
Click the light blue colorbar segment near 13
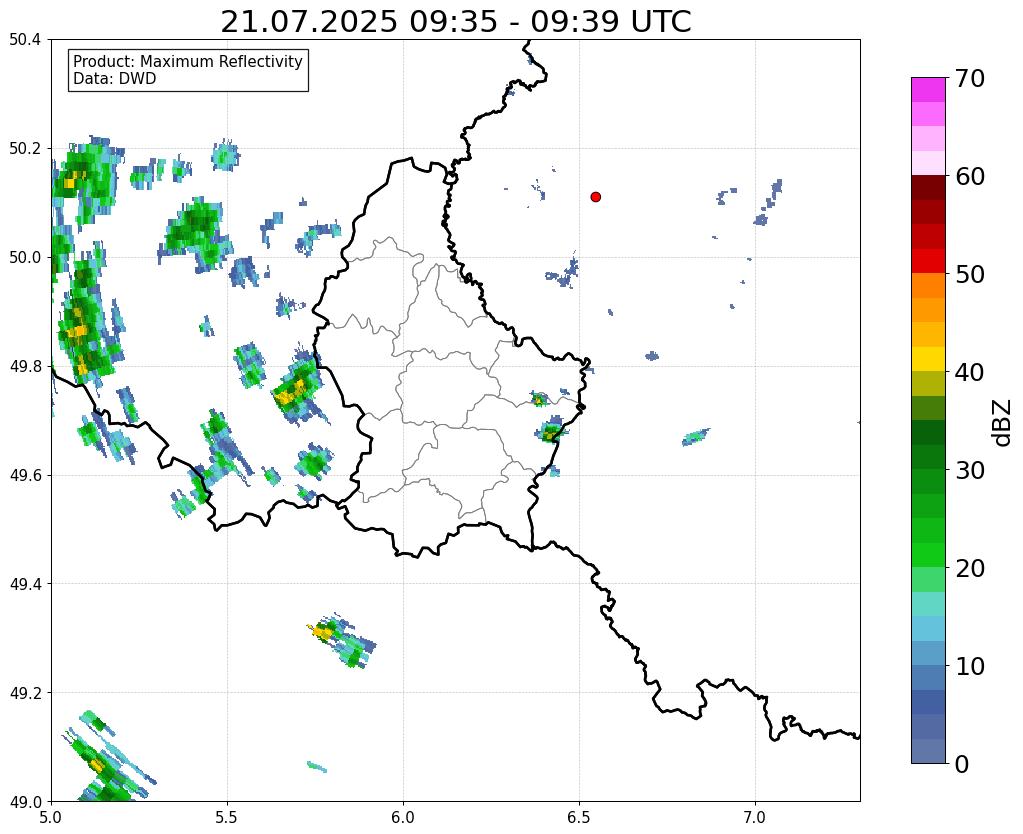[x=928, y=628]
